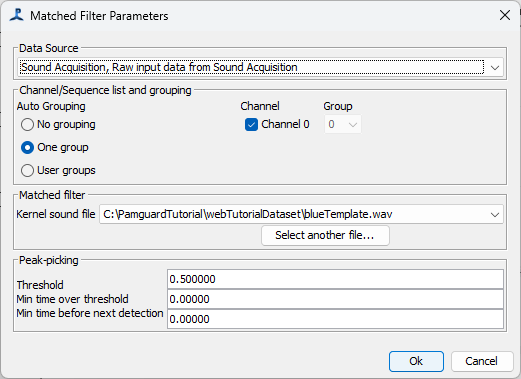This screenshot has width=521, height=379.
Task: Choose the User groups option
Action: coord(27,170)
